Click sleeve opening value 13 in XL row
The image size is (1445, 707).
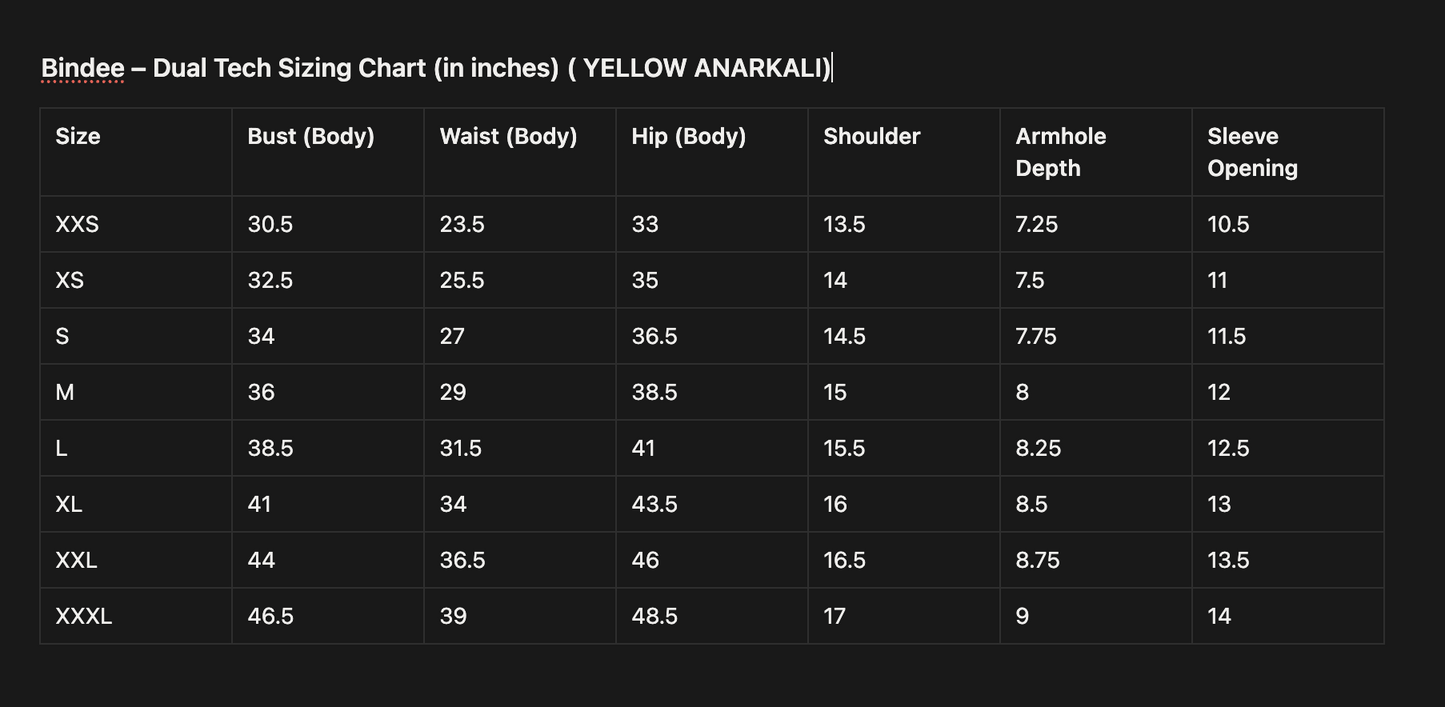[x=1219, y=504]
